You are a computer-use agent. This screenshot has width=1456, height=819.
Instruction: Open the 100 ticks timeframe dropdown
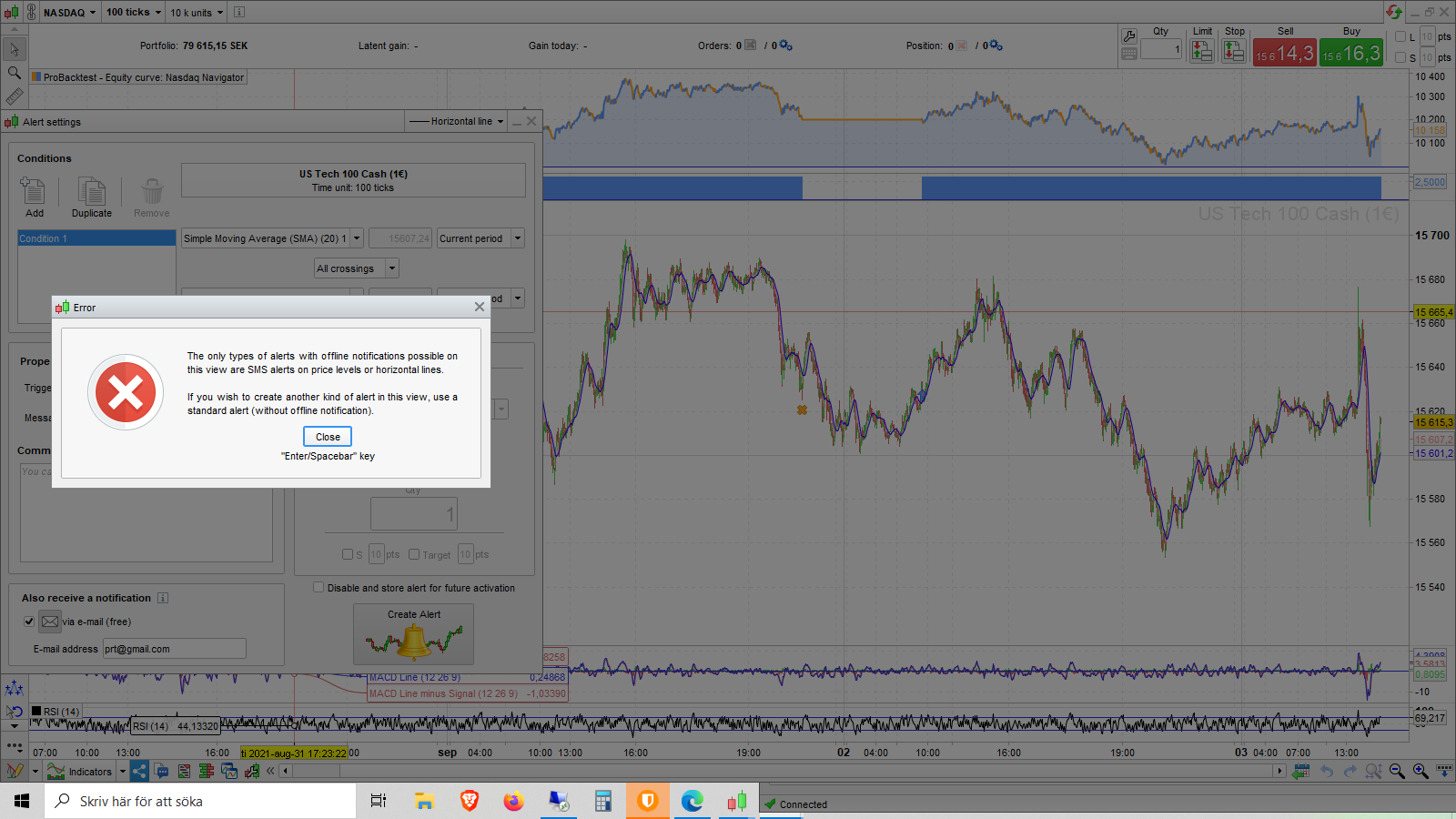coord(134,13)
